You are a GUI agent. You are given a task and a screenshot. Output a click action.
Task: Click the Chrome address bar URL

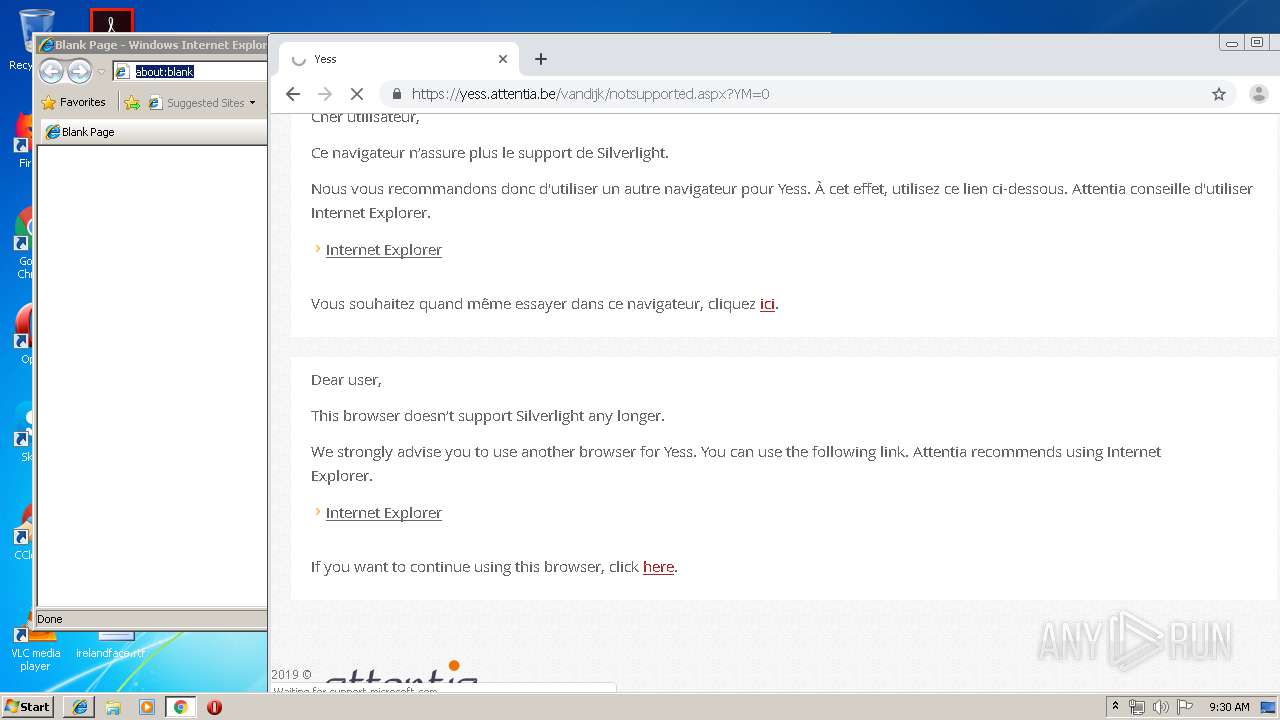click(x=590, y=94)
